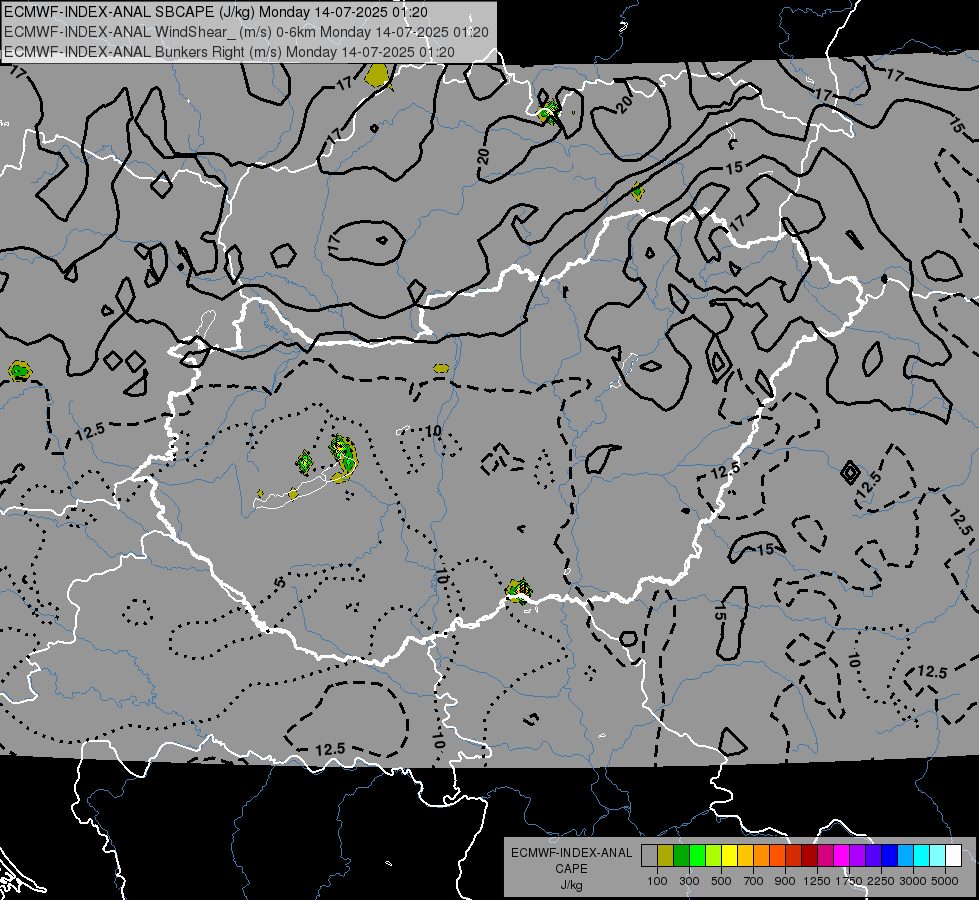The height and width of the screenshot is (900, 979).
Task: Click the legend unit label J/kg
Action: [572, 885]
